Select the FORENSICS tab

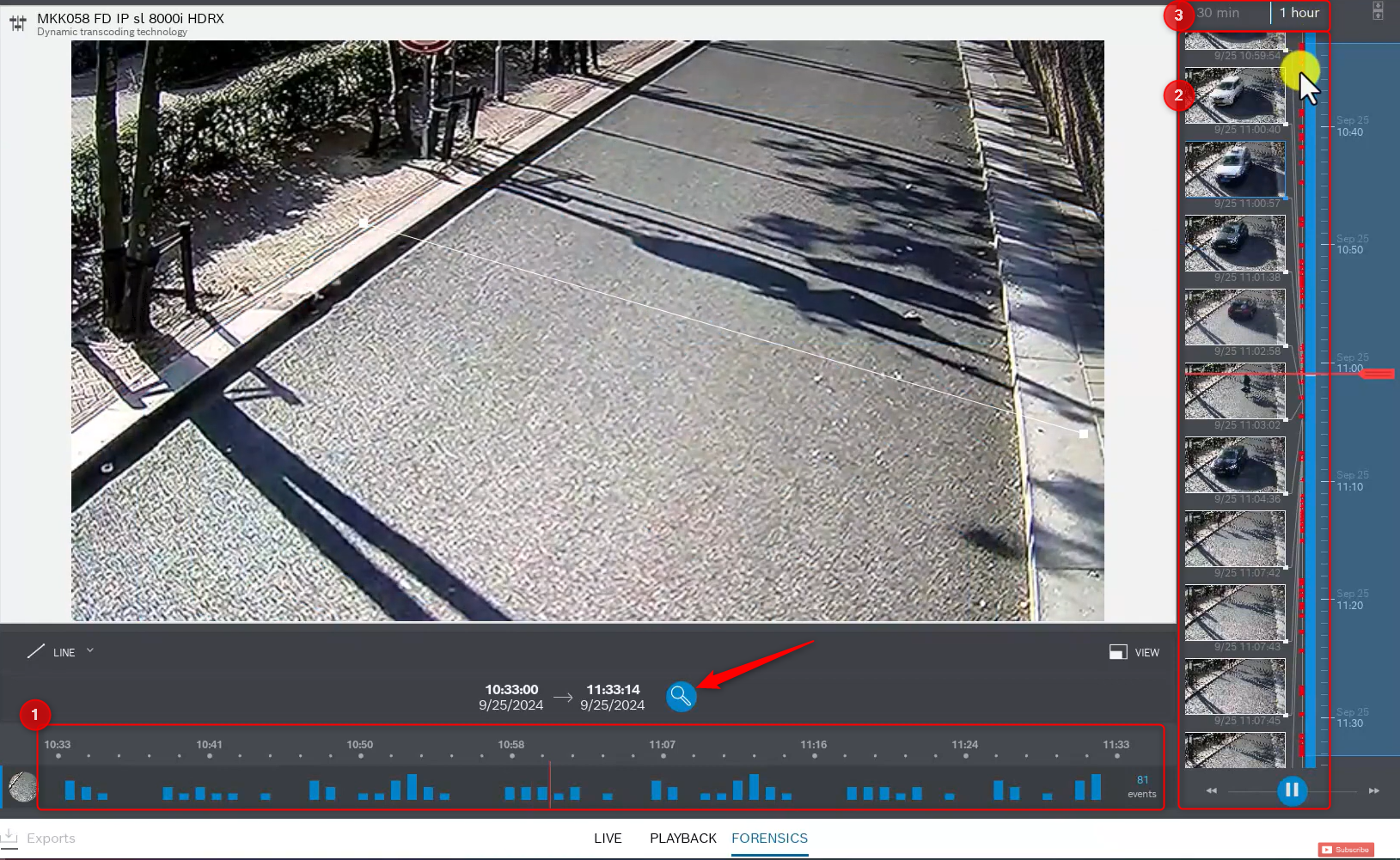click(x=769, y=838)
